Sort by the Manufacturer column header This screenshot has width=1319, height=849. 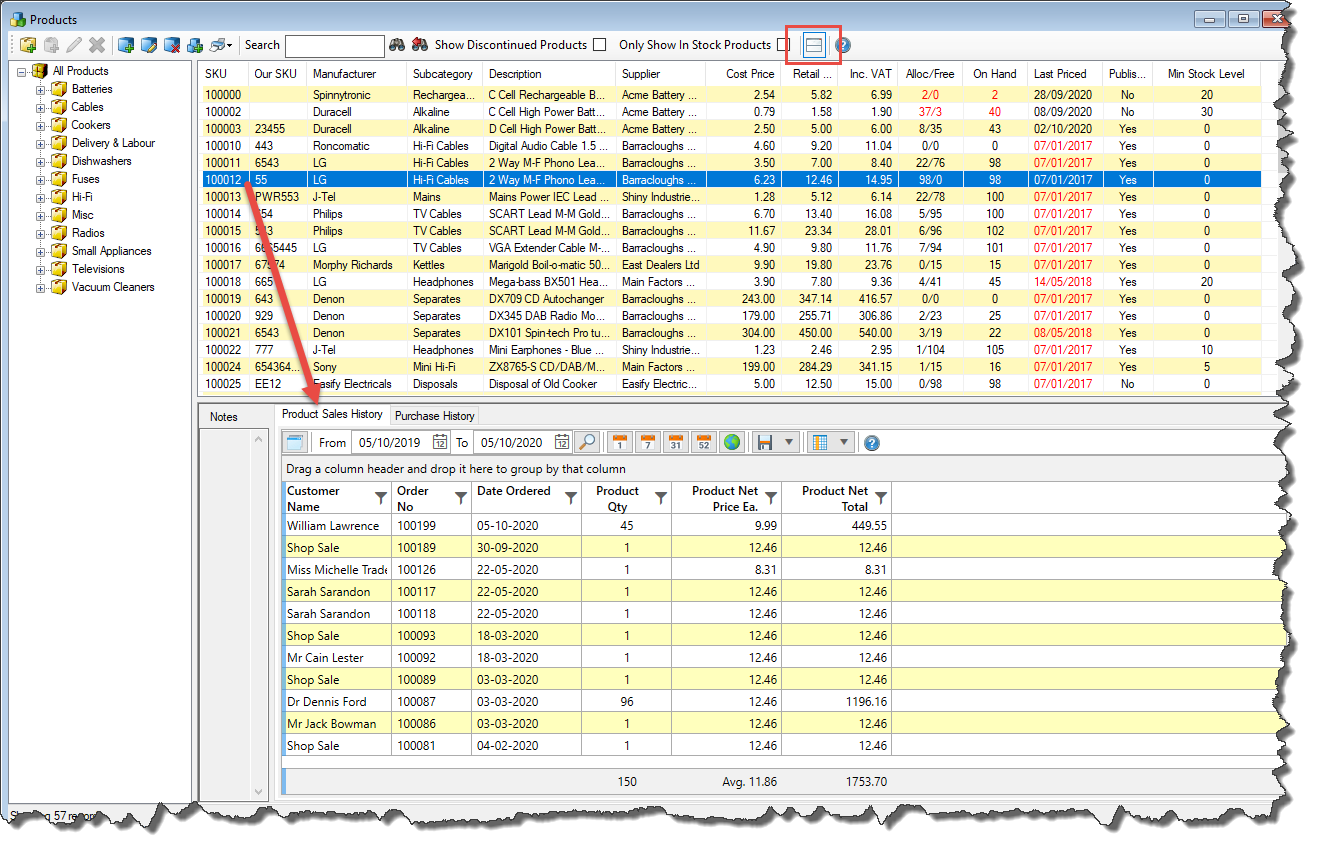(x=344, y=74)
